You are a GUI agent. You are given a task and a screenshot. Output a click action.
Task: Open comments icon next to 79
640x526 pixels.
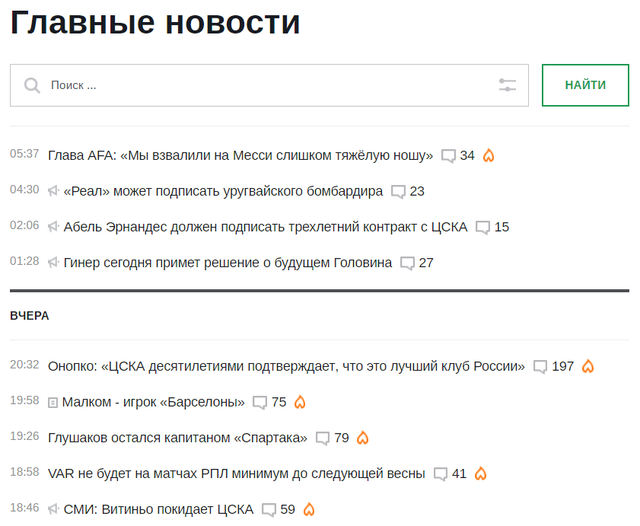pyautogui.click(x=322, y=439)
